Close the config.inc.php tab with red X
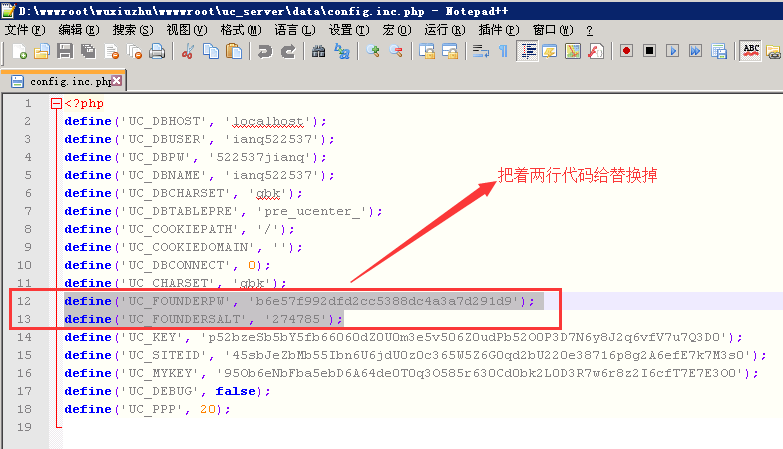The image size is (783, 449). [116, 80]
